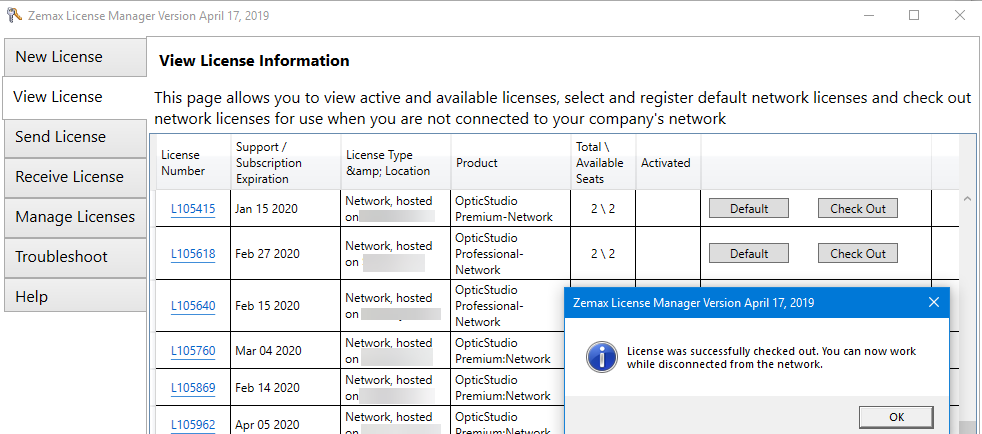
Task: Click the keys icon in title bar
Action: pyautogui.click(x=14, y=16)
